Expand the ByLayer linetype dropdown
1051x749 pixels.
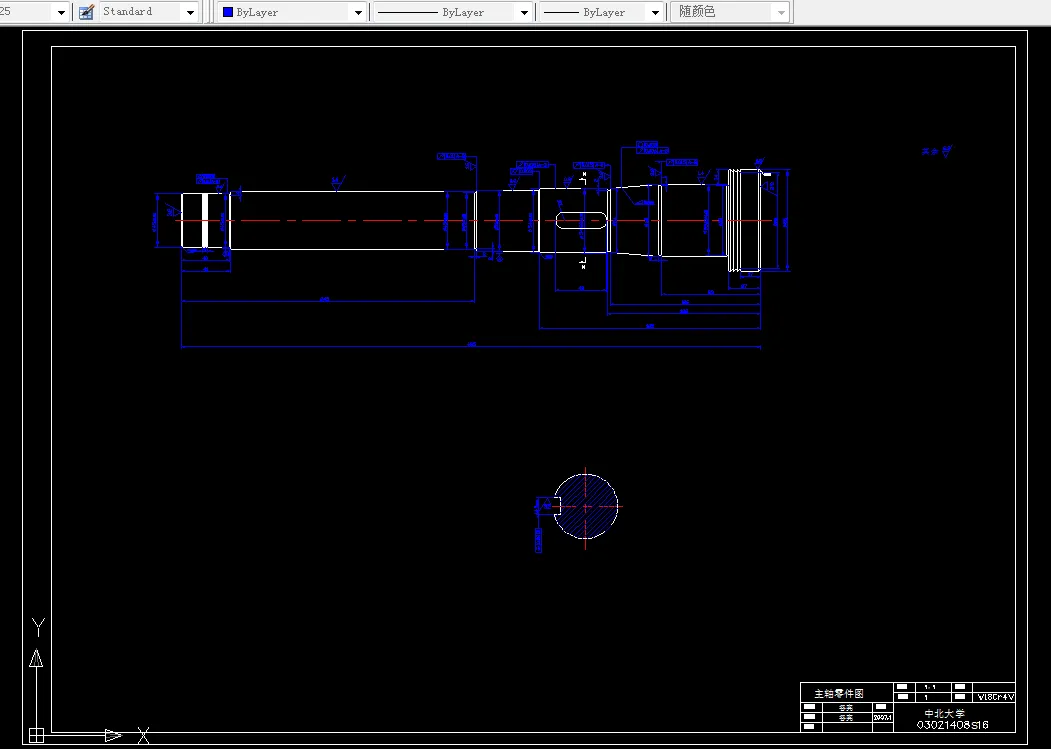[524, 12]
